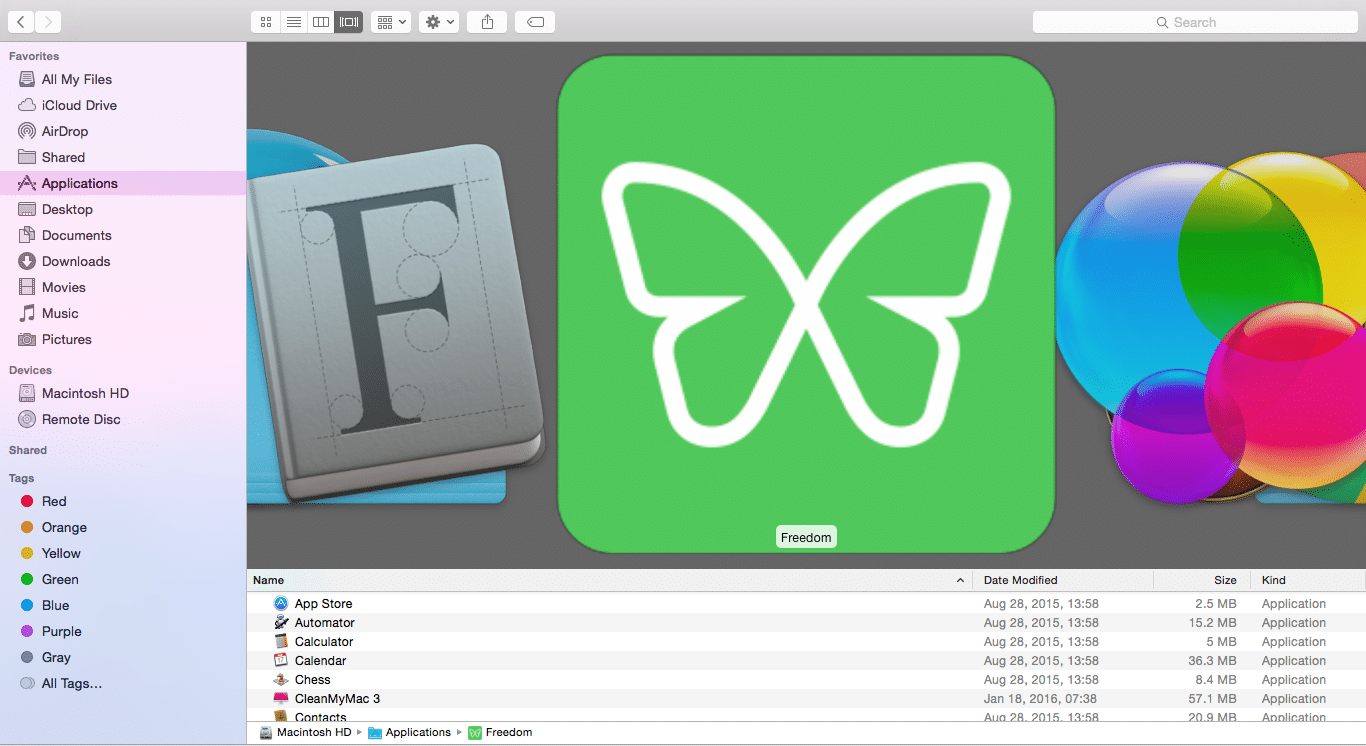Open the Action gear menu

click(439, 22)
